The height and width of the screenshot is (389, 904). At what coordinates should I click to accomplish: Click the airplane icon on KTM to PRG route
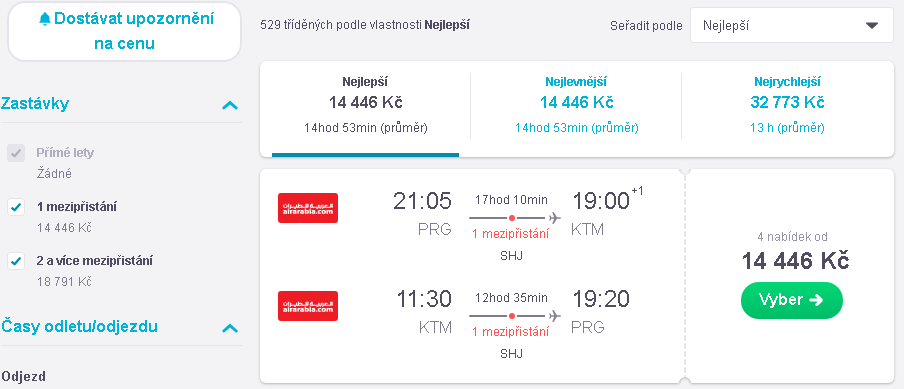click(555, 316)
